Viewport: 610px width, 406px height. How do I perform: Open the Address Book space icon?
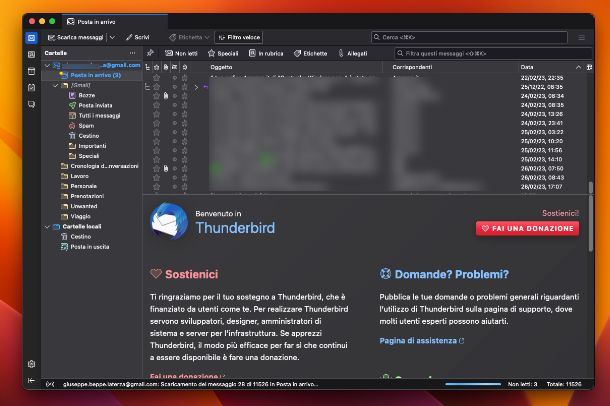click(32, 54)
